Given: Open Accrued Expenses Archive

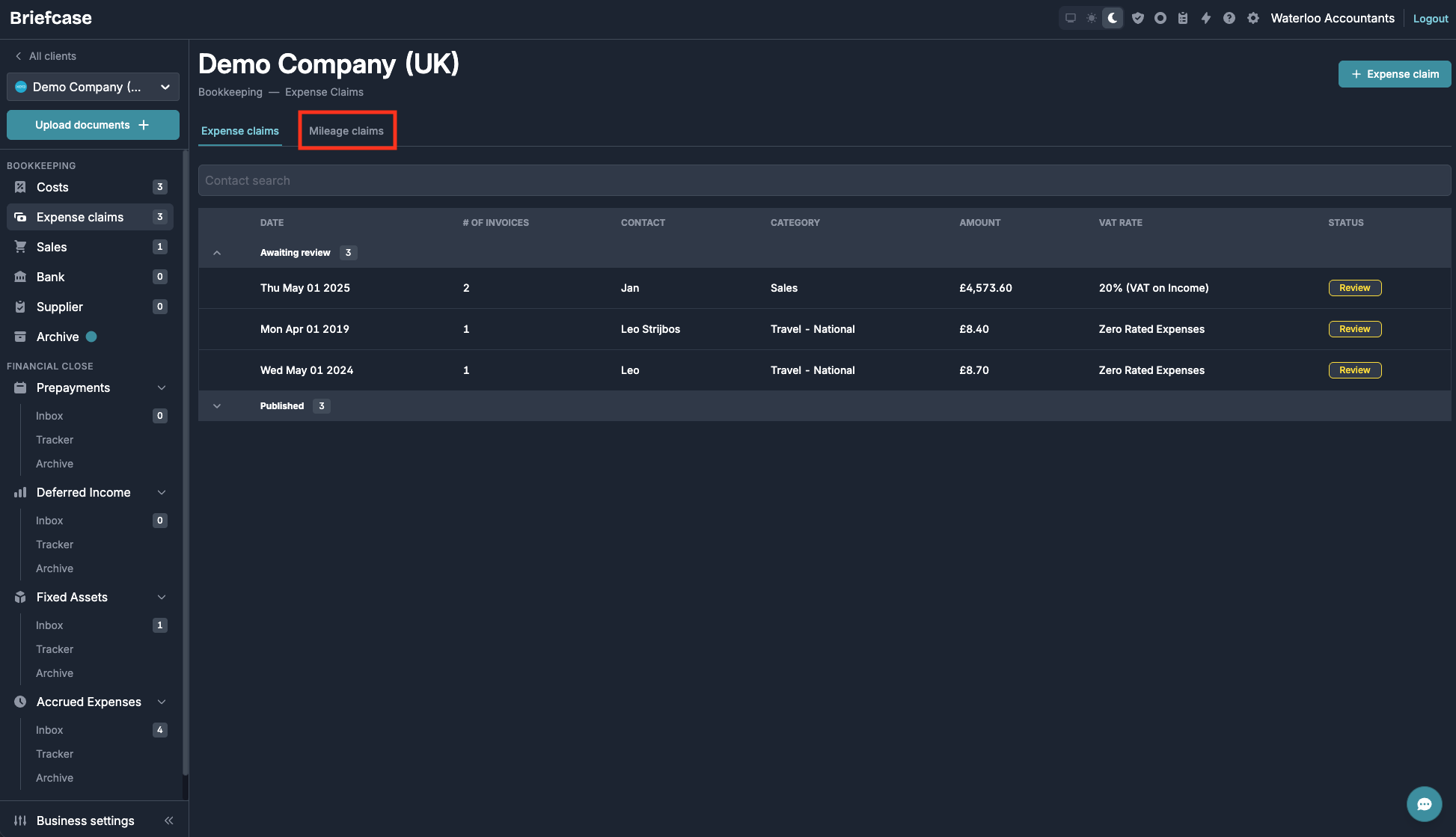Looking at the screenshot, I should pos(55,778).
